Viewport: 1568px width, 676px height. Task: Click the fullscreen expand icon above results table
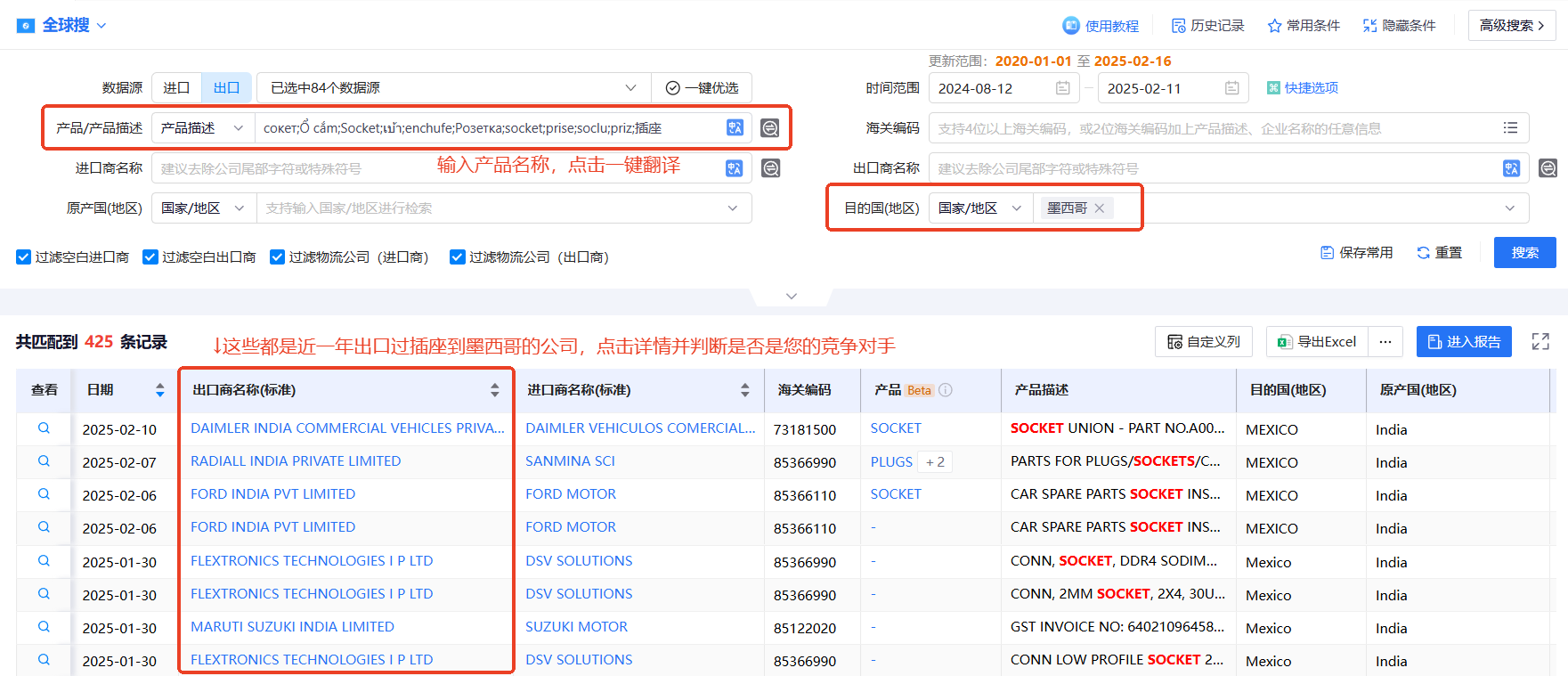(1540, 342)
